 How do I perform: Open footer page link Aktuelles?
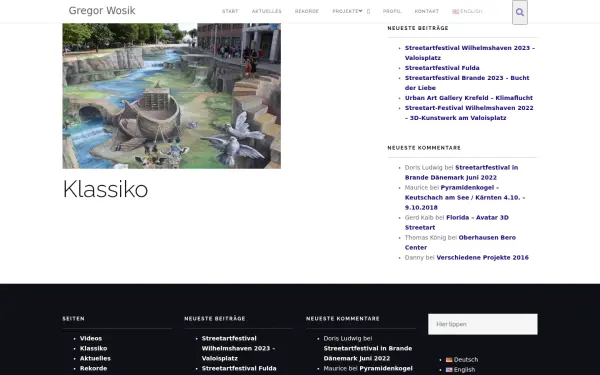coord(95,358)
